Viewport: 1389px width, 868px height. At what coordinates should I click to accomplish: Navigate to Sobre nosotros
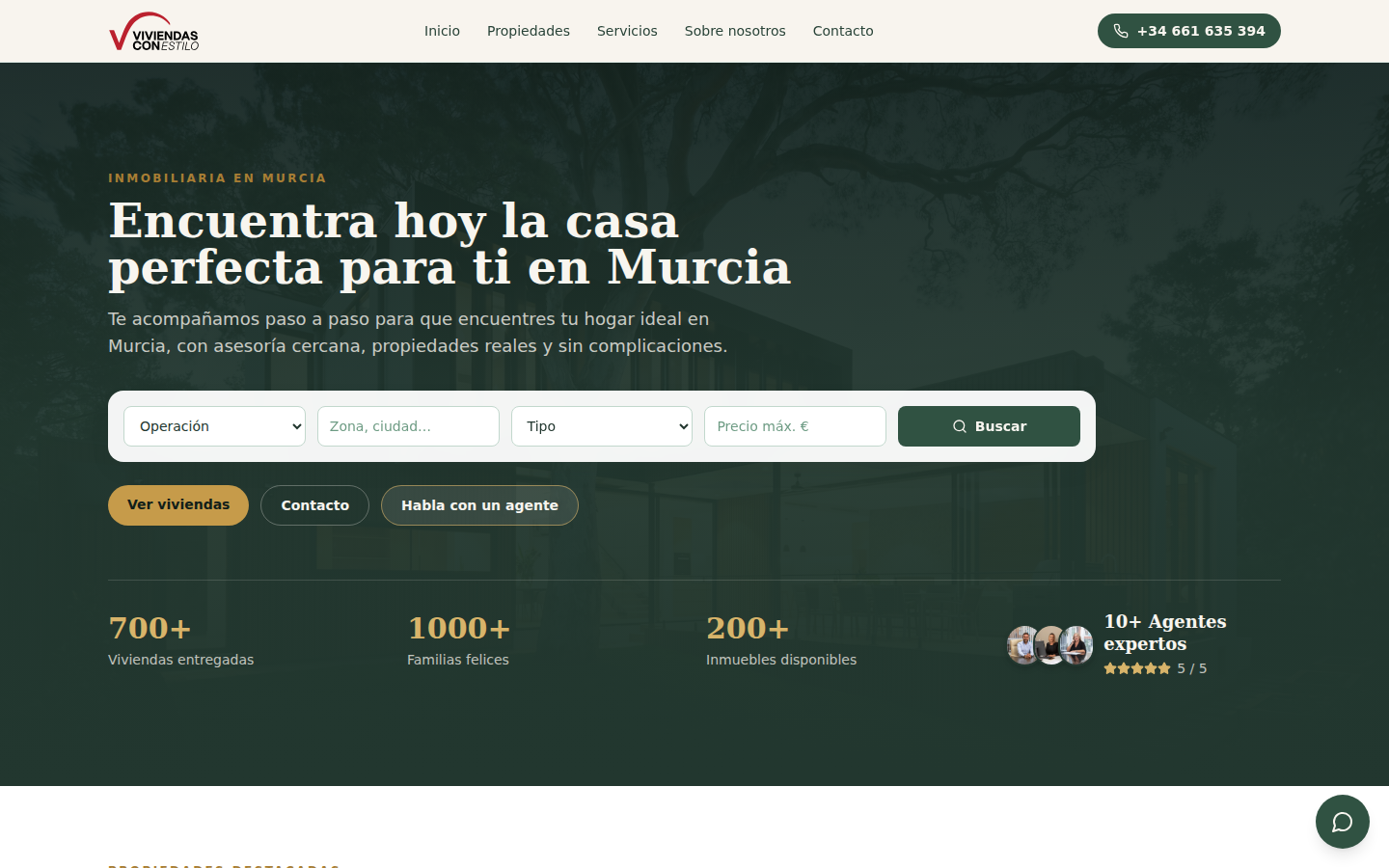pyautogui.click(x=735, y=31)
